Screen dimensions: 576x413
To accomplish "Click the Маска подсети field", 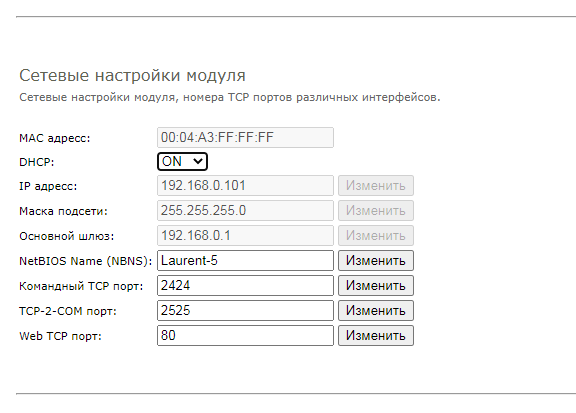I will 245,211.
